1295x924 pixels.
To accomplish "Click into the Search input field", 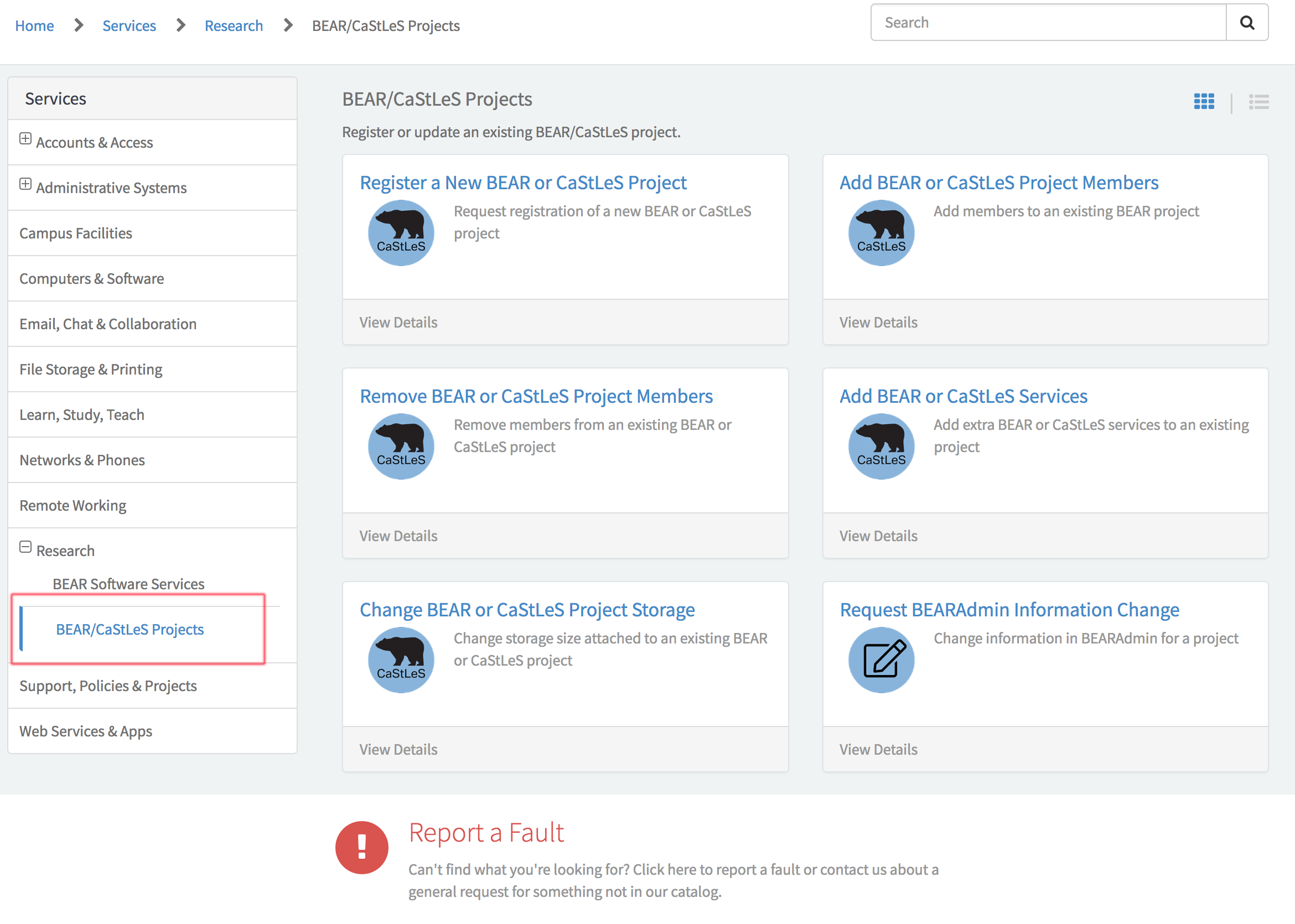I will (x=1048, y=23).
